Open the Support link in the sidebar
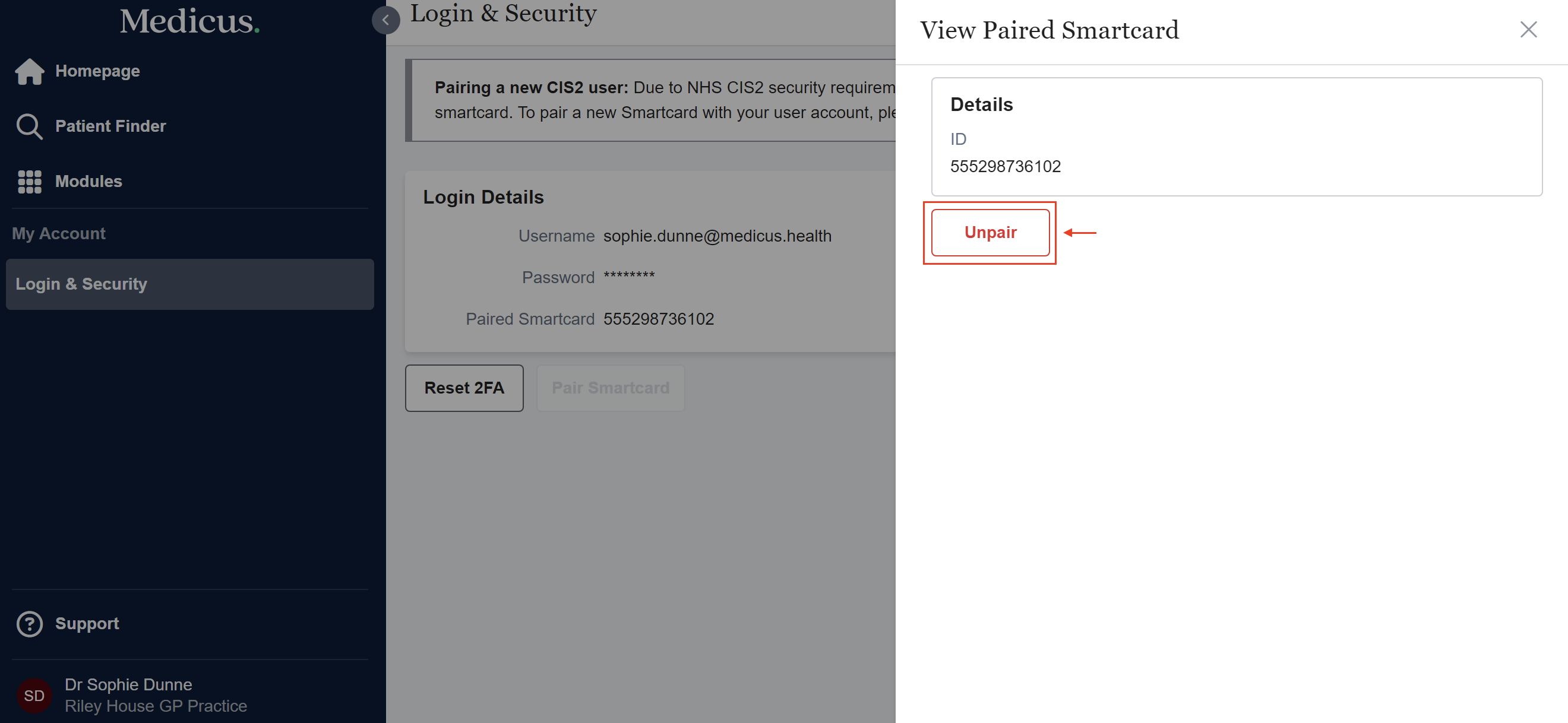The width and height of the screenshot is (1568, 723). (x=87, y=624)
